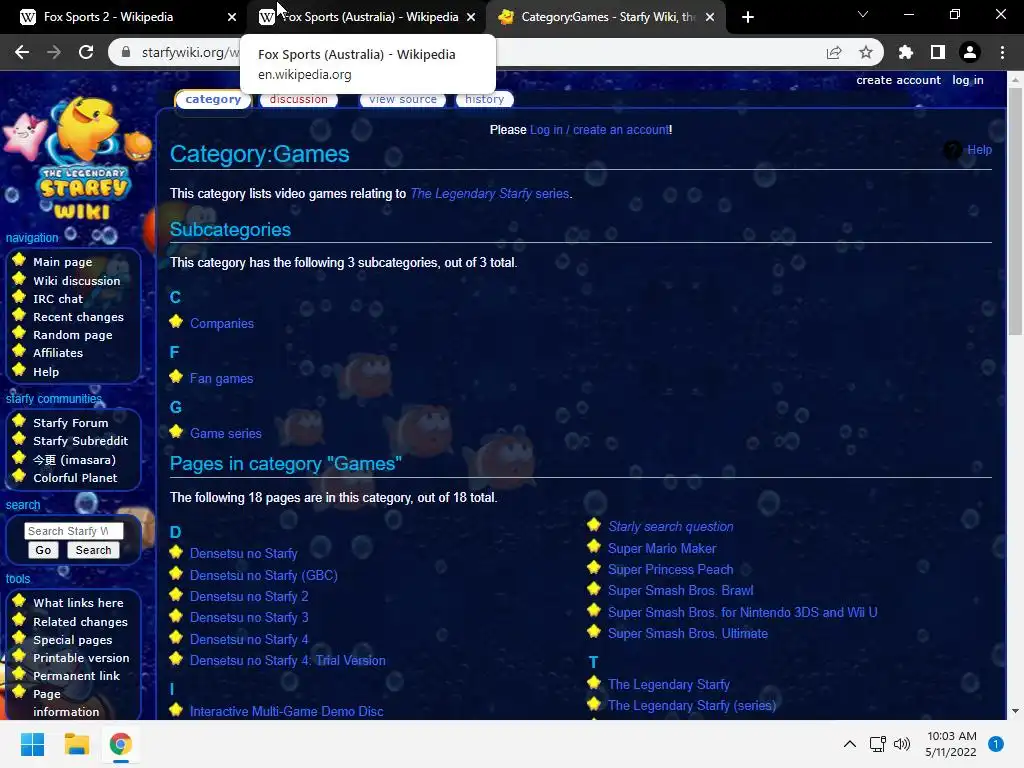Show hidden system tray icons
This screenshot has height=768, width=1024.
click(850, 744)
